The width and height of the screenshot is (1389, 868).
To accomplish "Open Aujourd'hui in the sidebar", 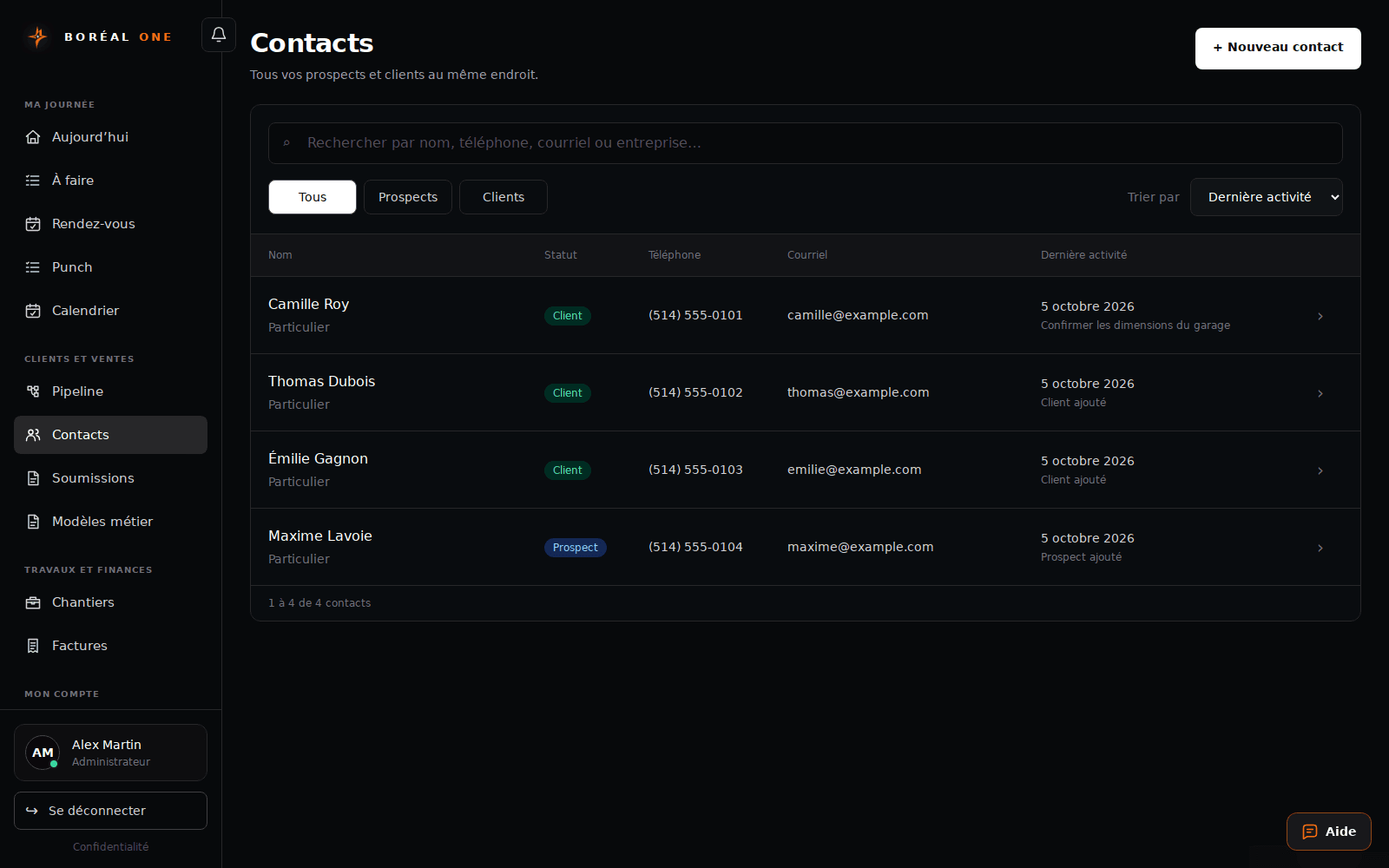I will pos(110,137).
